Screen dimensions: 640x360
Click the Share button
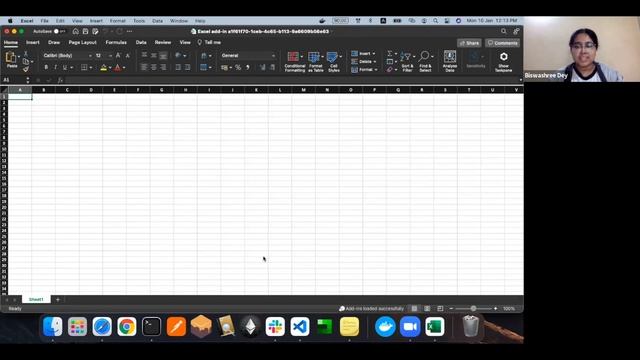(x=469, y=43)
